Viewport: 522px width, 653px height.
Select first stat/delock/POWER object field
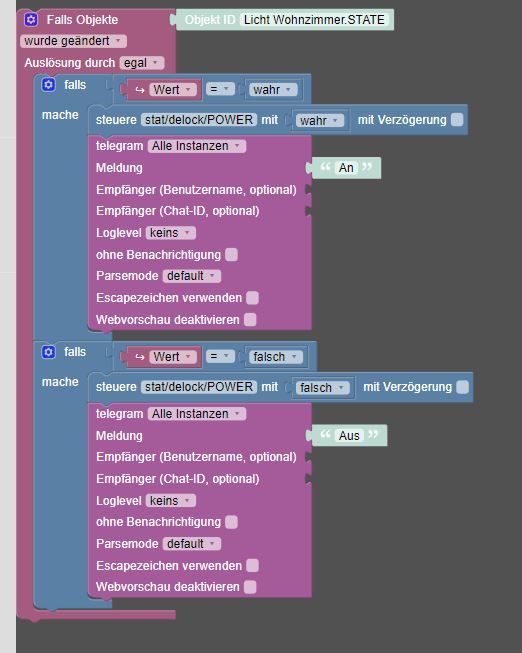(x=199, y=120)
